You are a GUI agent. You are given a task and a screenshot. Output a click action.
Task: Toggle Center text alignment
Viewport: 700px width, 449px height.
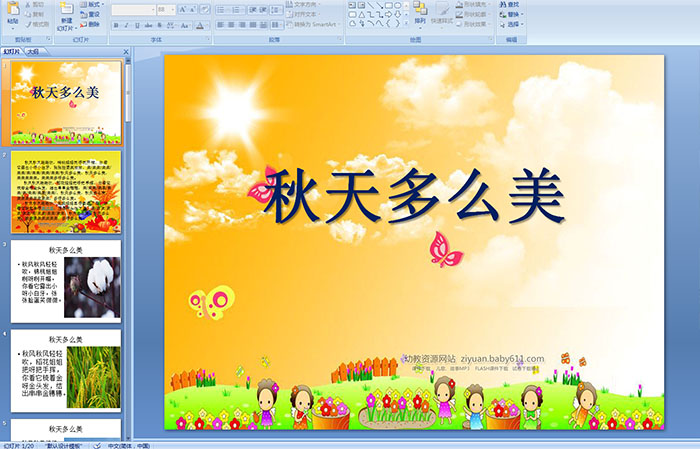[231, 25]
